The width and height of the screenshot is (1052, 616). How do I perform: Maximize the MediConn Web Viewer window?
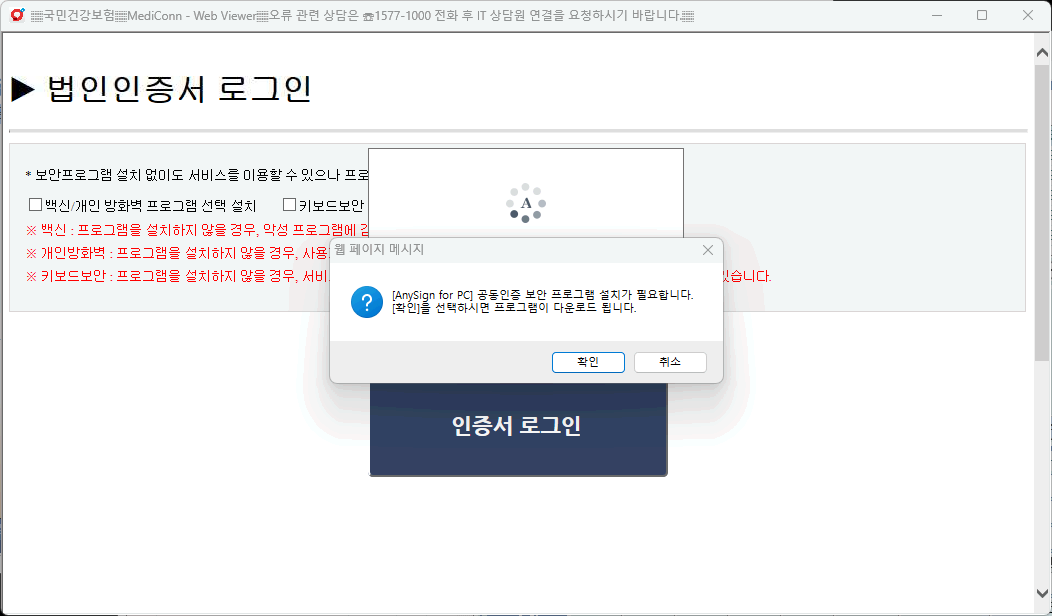[982, 16]
